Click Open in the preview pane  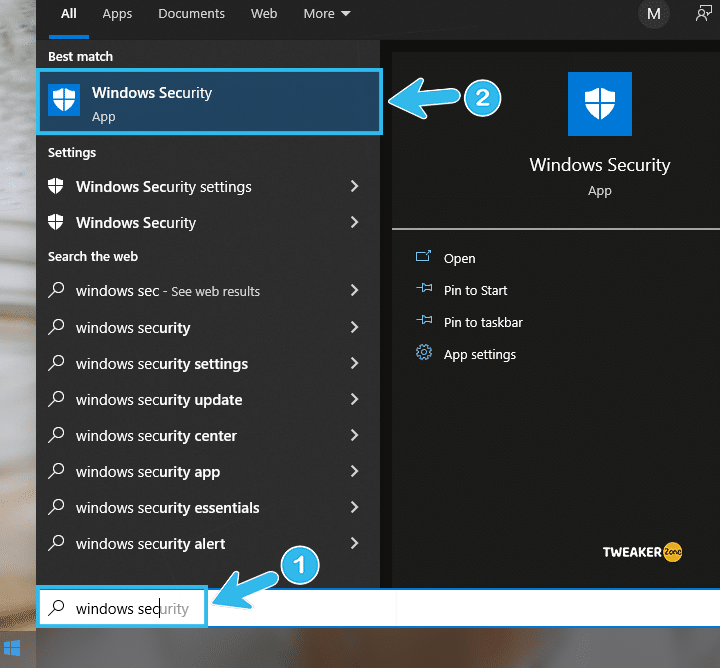pyautogui.click(x=459, y=258)
